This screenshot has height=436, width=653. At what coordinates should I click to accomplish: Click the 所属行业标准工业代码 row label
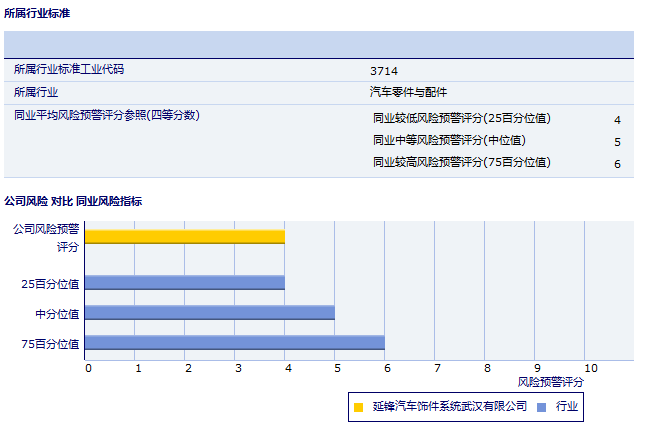pyautogui.click(x=69, y=70)
